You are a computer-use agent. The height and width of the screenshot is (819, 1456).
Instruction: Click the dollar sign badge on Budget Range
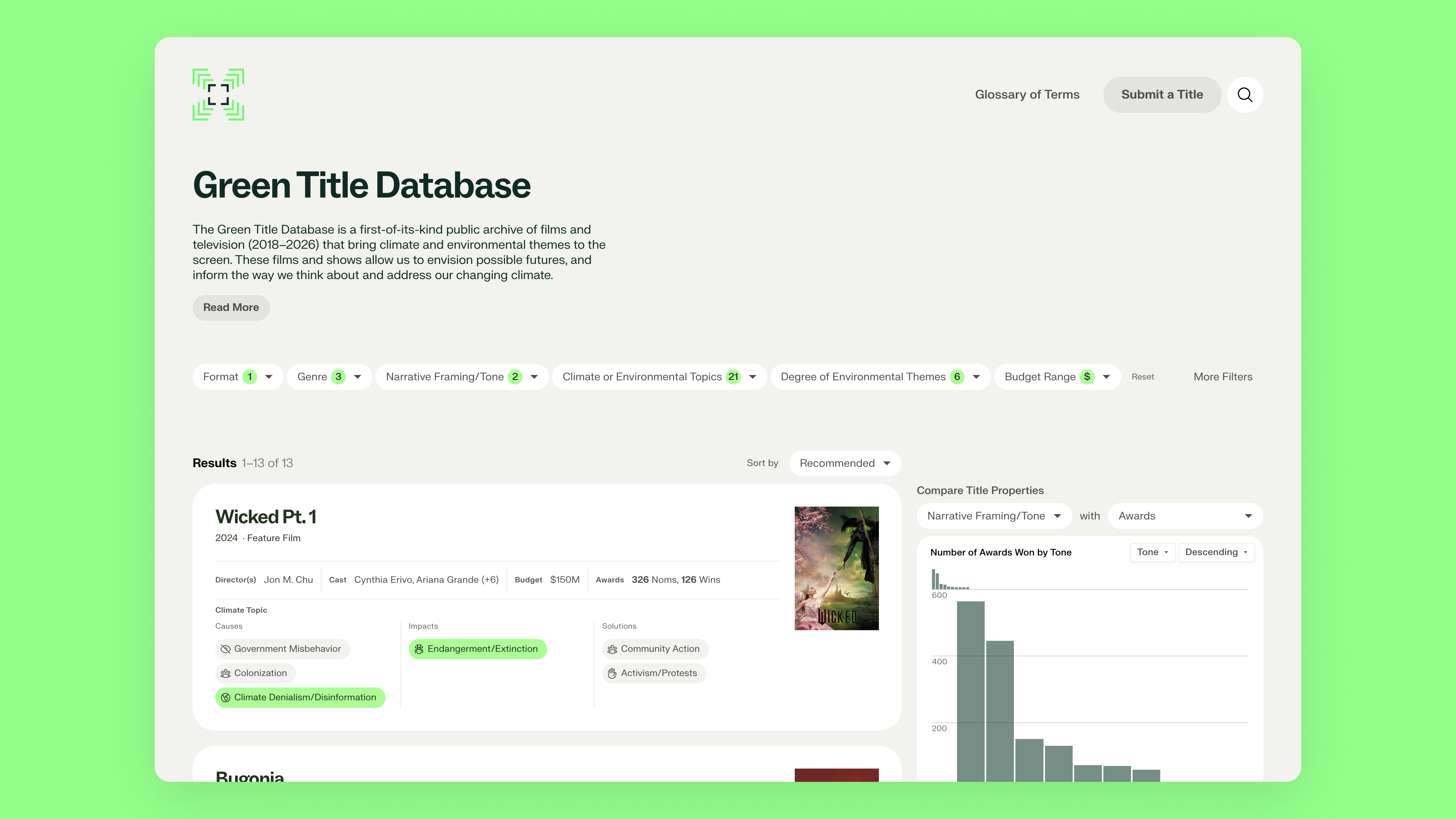1087,377
